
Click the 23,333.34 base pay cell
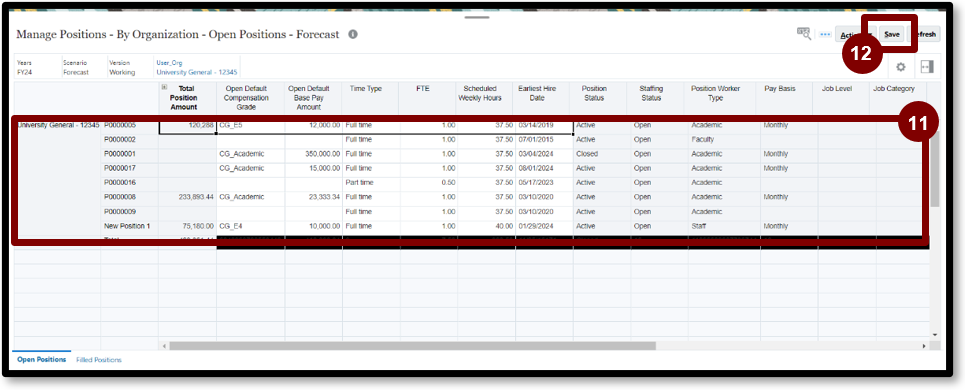(x=313, y=197)
